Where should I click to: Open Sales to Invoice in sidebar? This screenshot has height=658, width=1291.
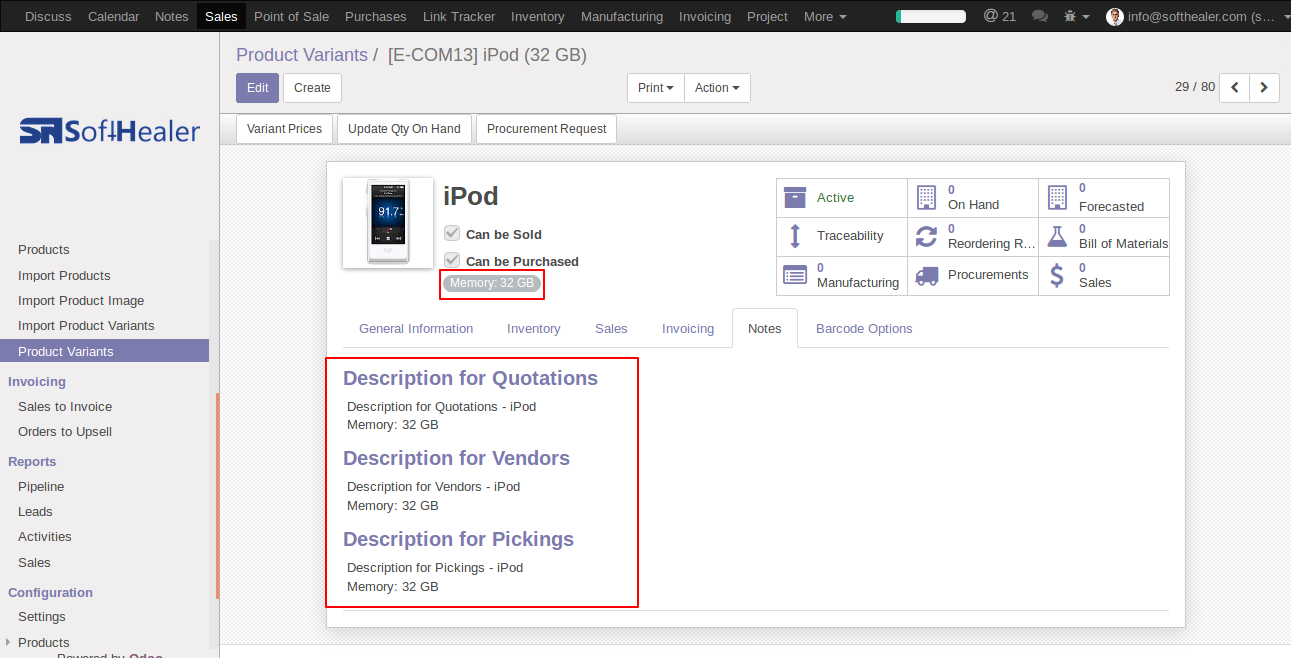click(x=65, y=406)
